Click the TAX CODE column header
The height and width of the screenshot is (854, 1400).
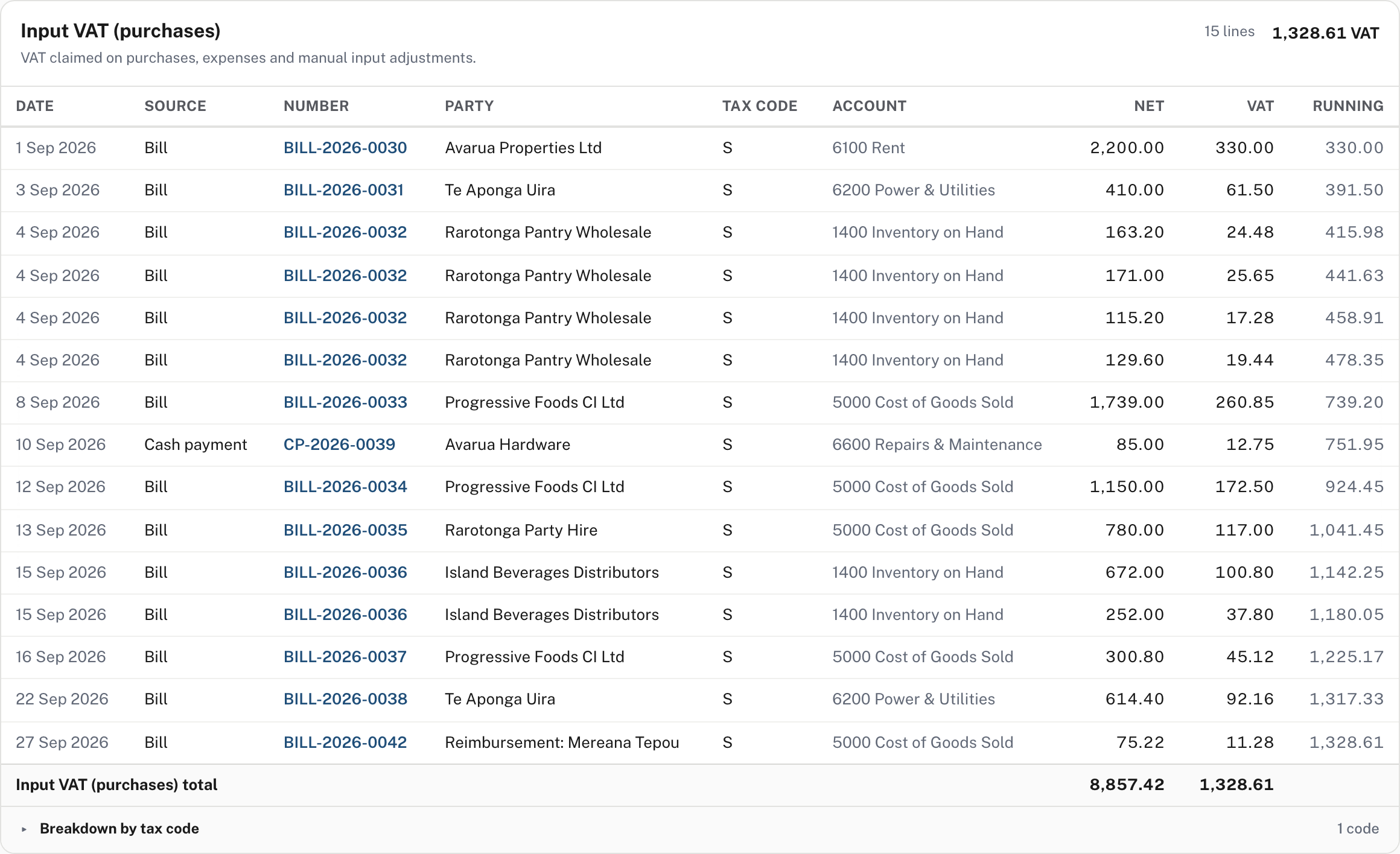click(760, 106)
